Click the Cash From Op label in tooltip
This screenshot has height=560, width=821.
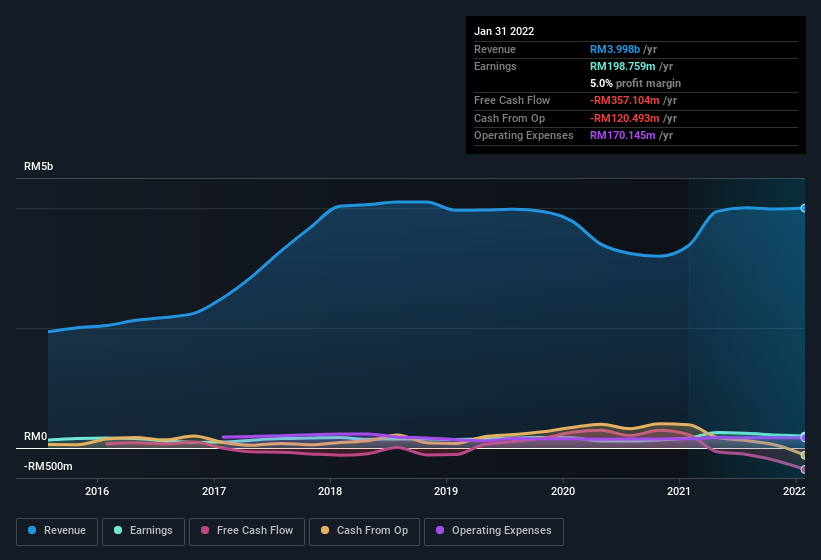(x=509, y=118)
